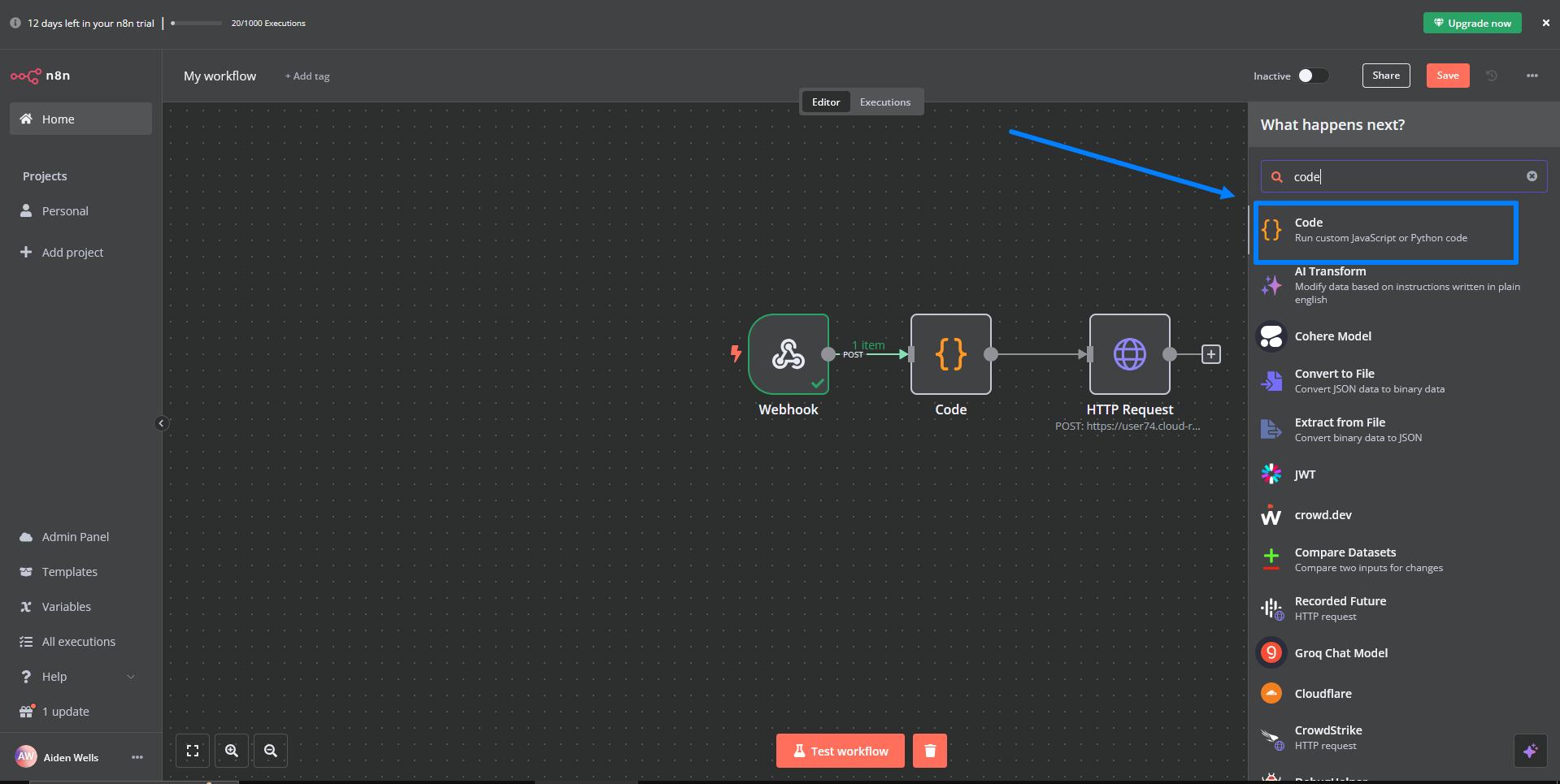
Task: Click the Code node output connector
Action: (991, 354)
